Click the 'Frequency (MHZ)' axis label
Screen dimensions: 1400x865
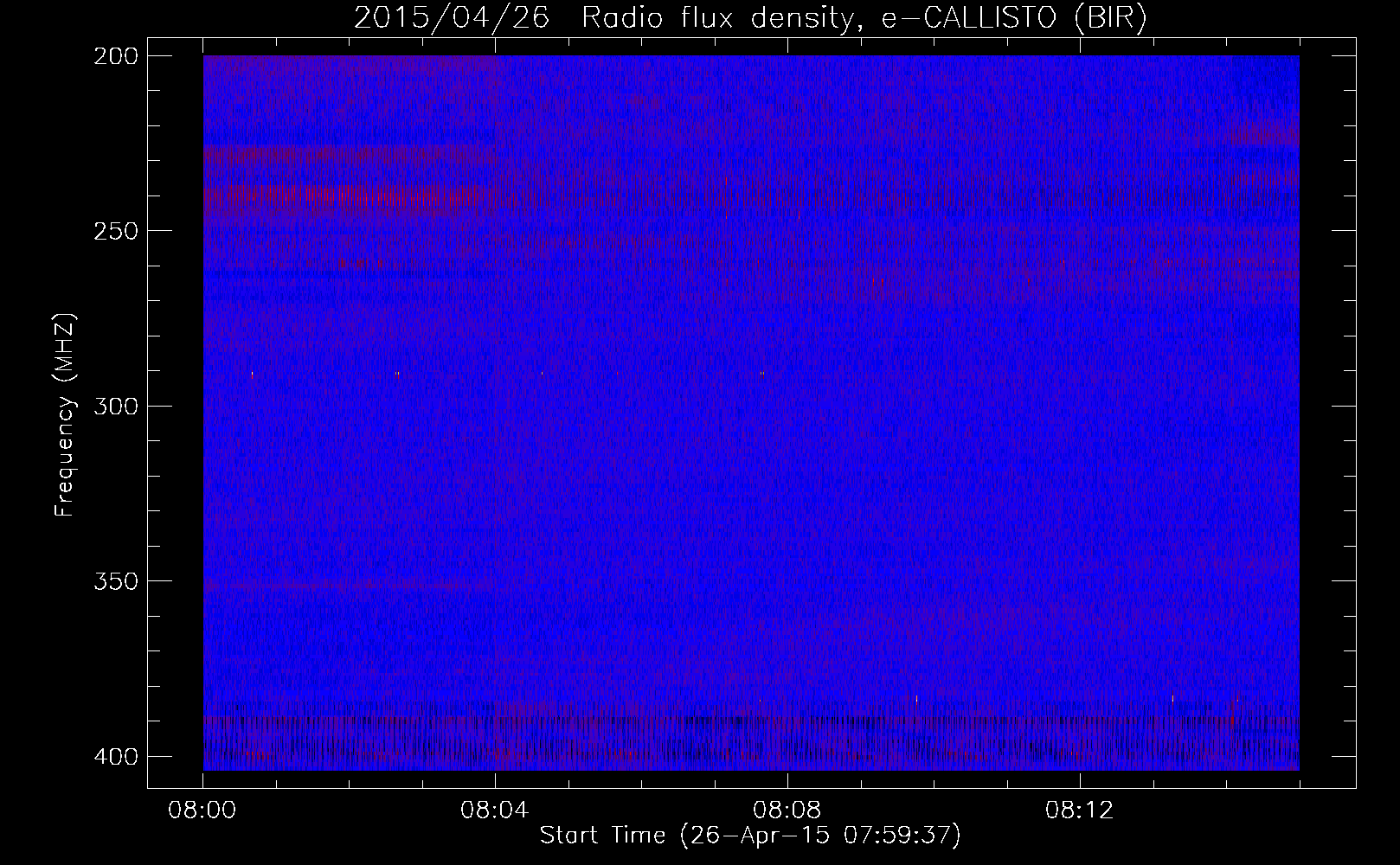[65, 414]
